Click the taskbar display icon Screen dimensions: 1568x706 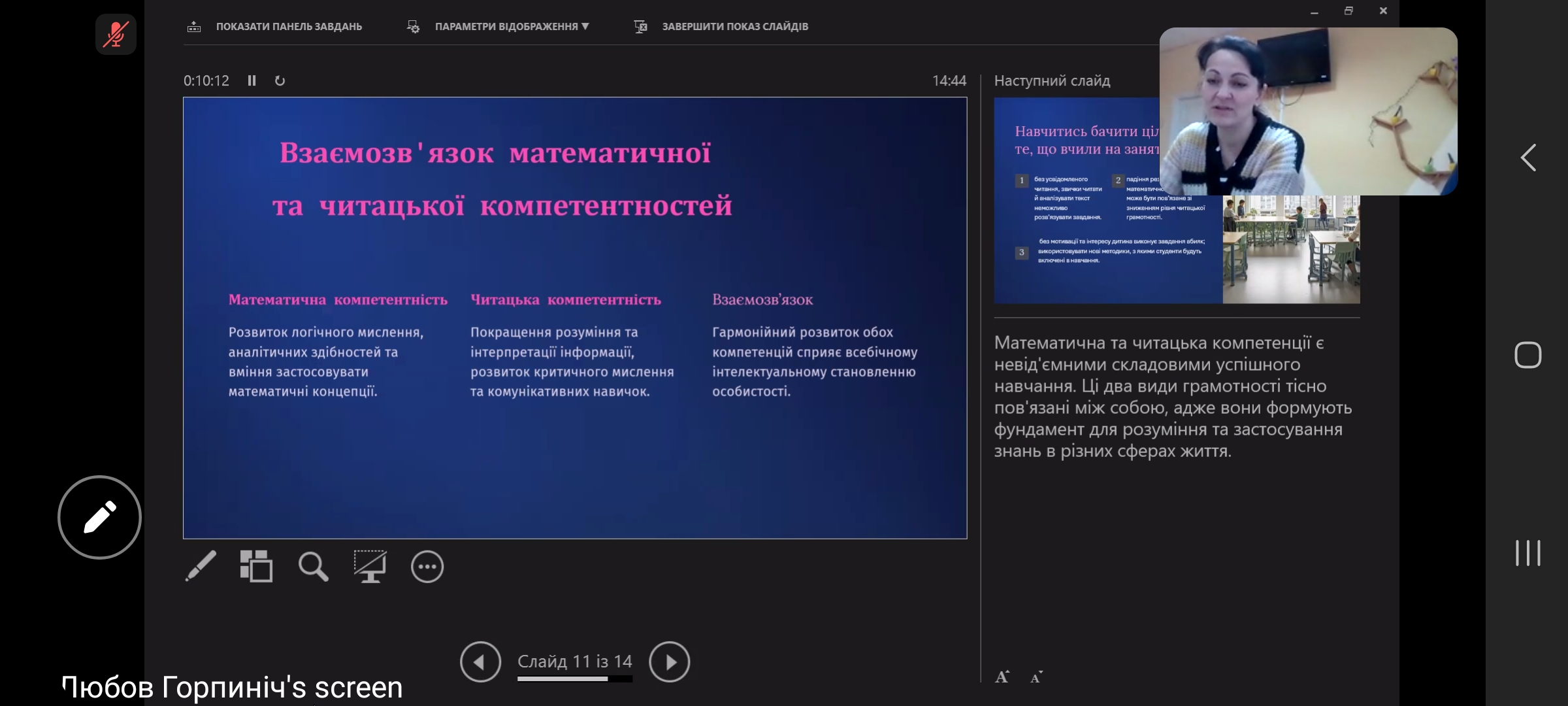194,27
